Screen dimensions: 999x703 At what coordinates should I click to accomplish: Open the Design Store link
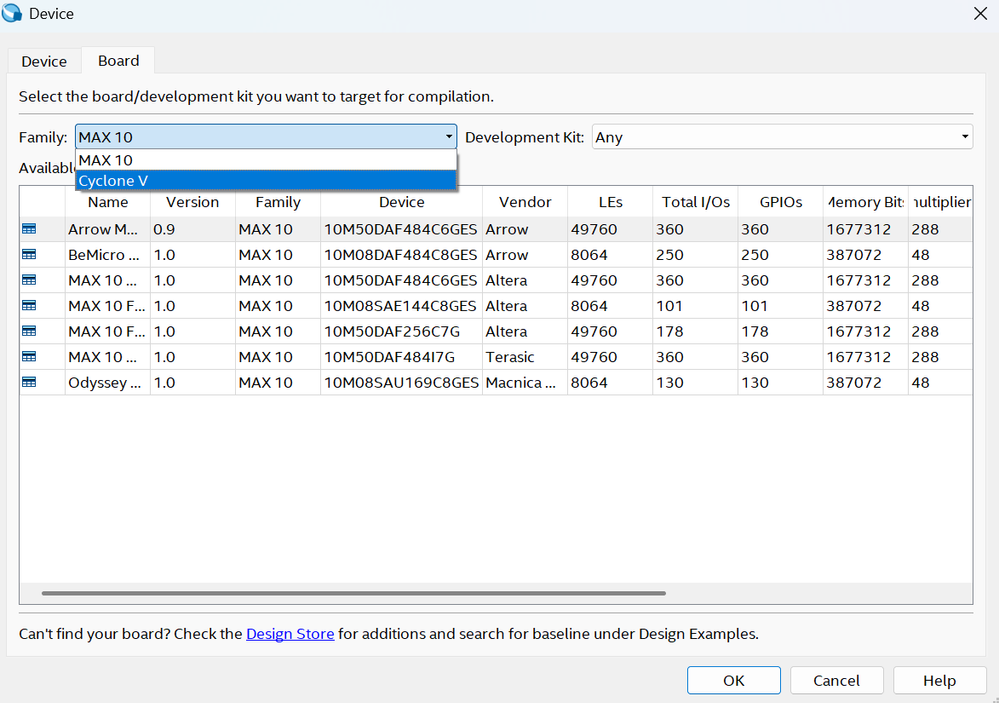coord(290,633)
